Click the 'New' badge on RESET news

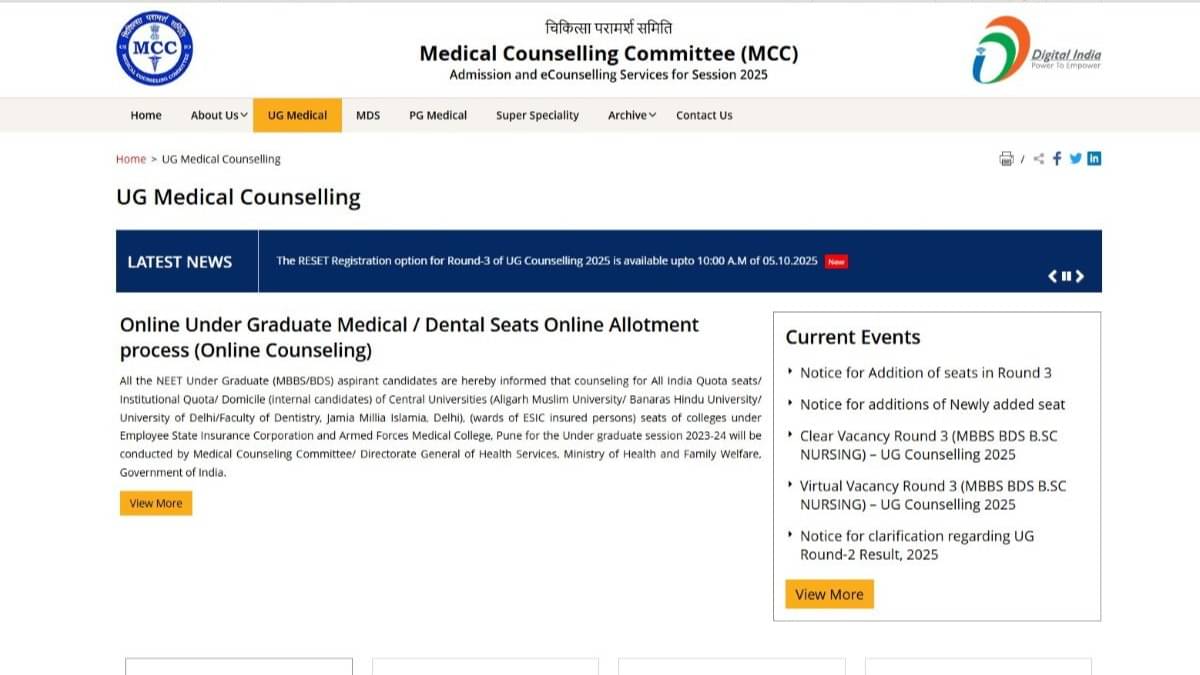click(x=835, y=261)
